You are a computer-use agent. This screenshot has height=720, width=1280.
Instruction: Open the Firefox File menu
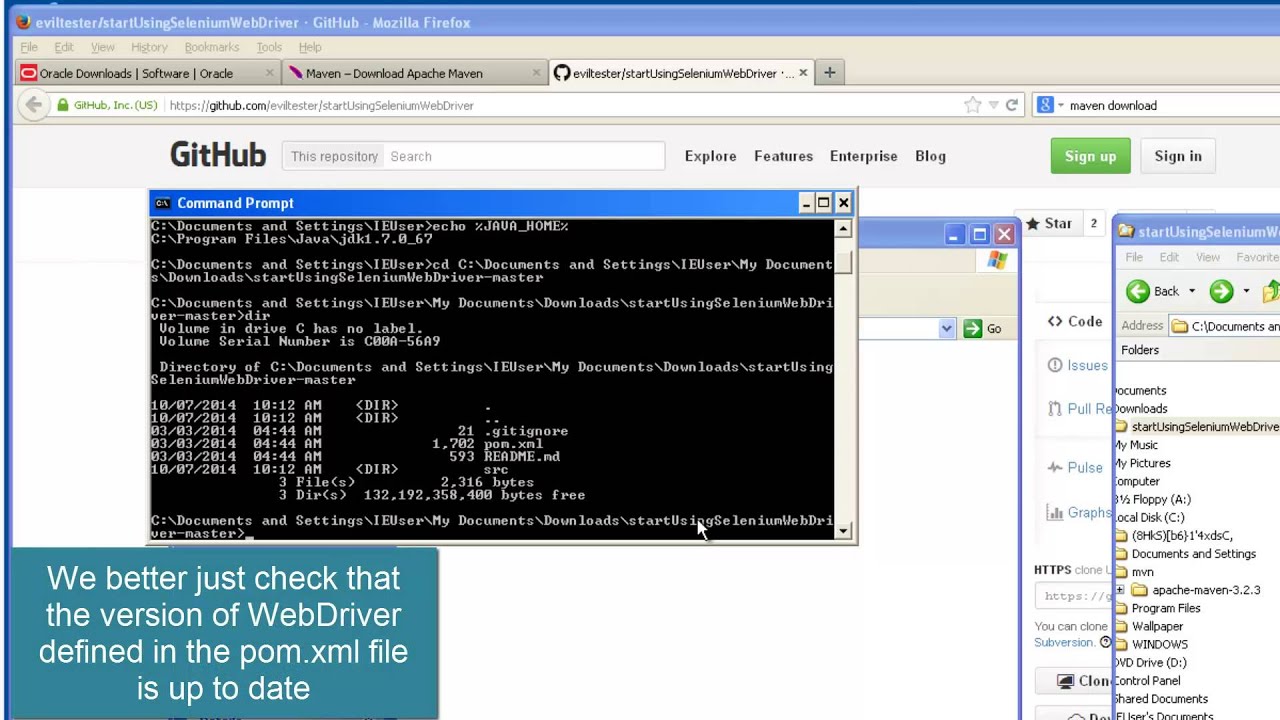click(29, 47)
